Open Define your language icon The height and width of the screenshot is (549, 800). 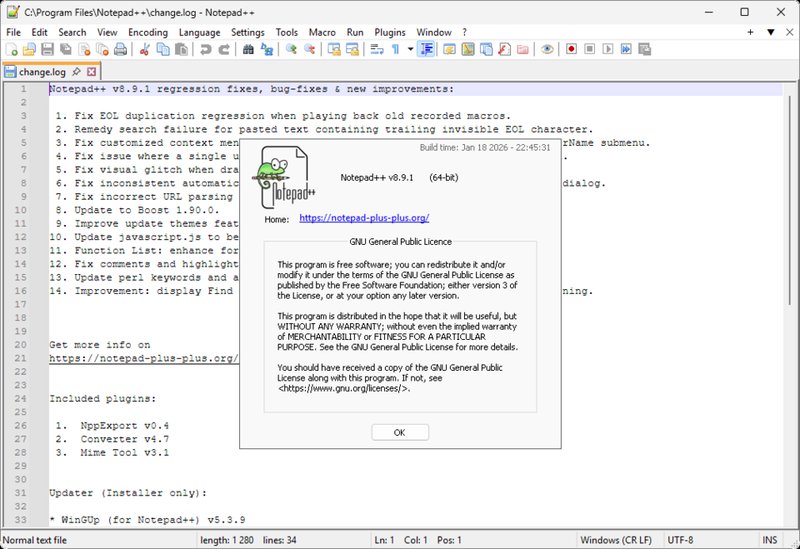449,49
